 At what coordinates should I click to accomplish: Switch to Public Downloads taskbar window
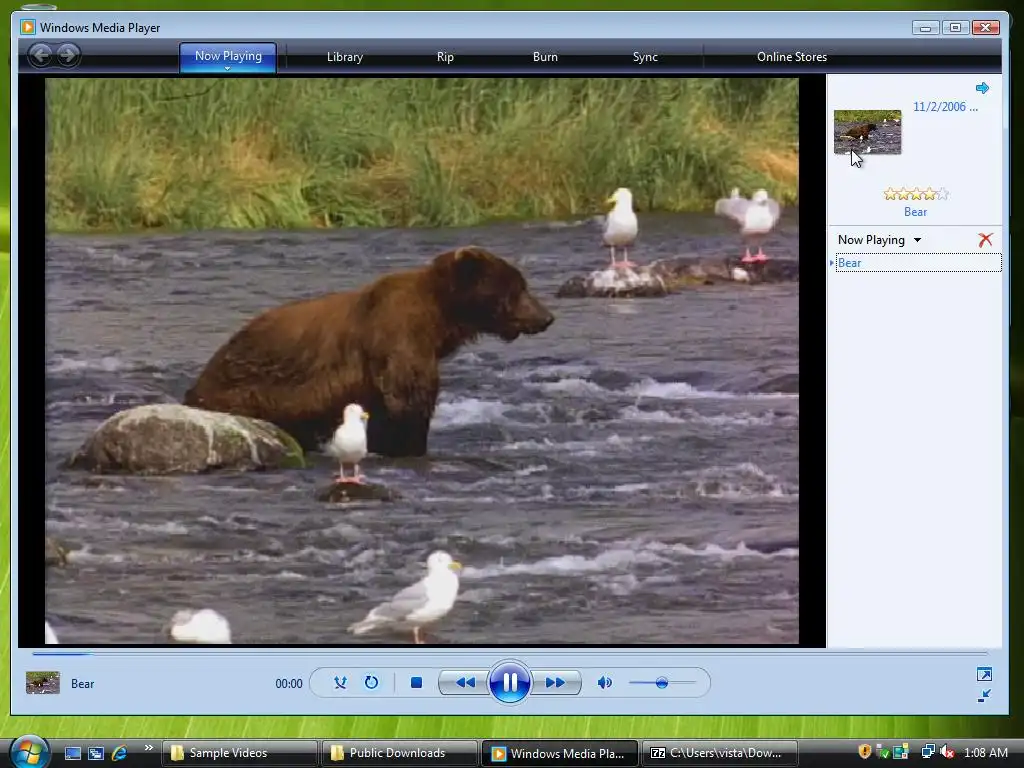399,753
